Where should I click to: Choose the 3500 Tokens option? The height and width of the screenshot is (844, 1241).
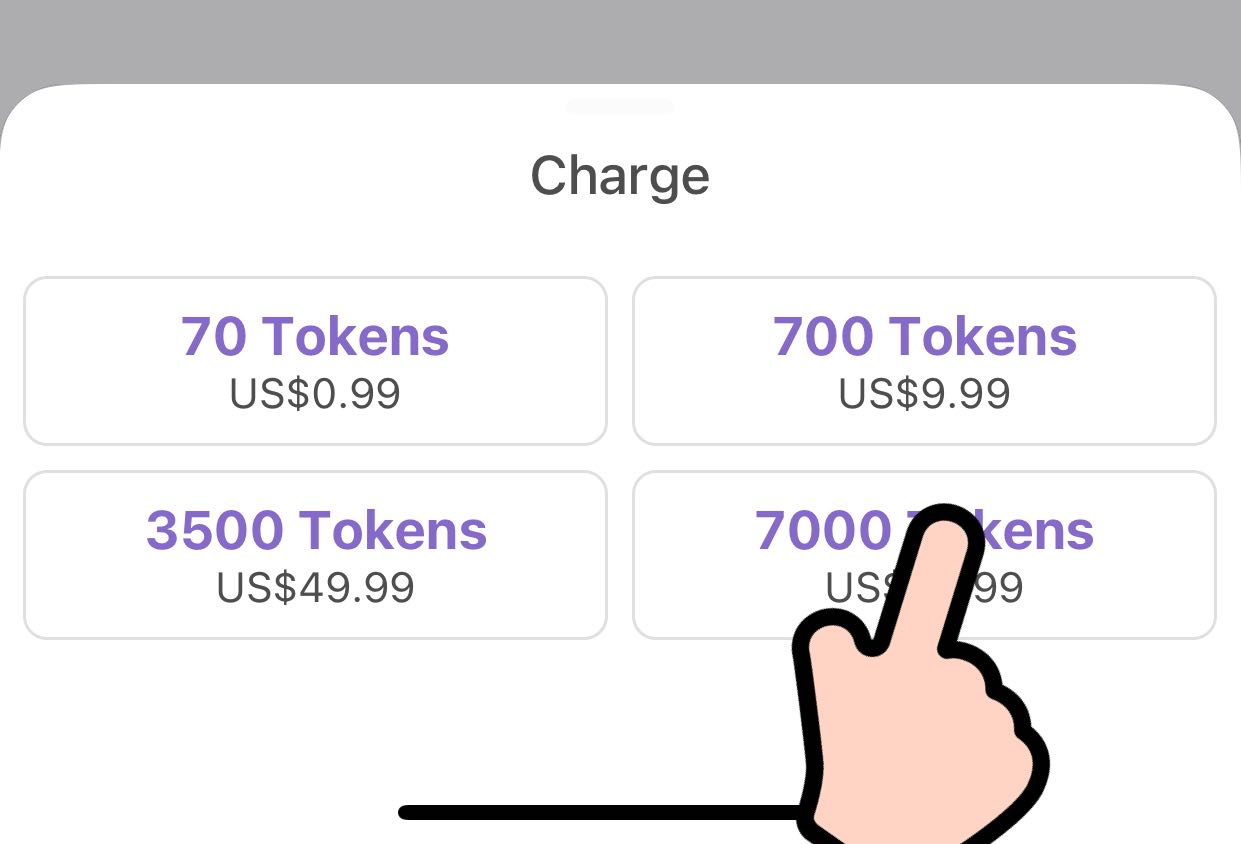coord(315,554)
